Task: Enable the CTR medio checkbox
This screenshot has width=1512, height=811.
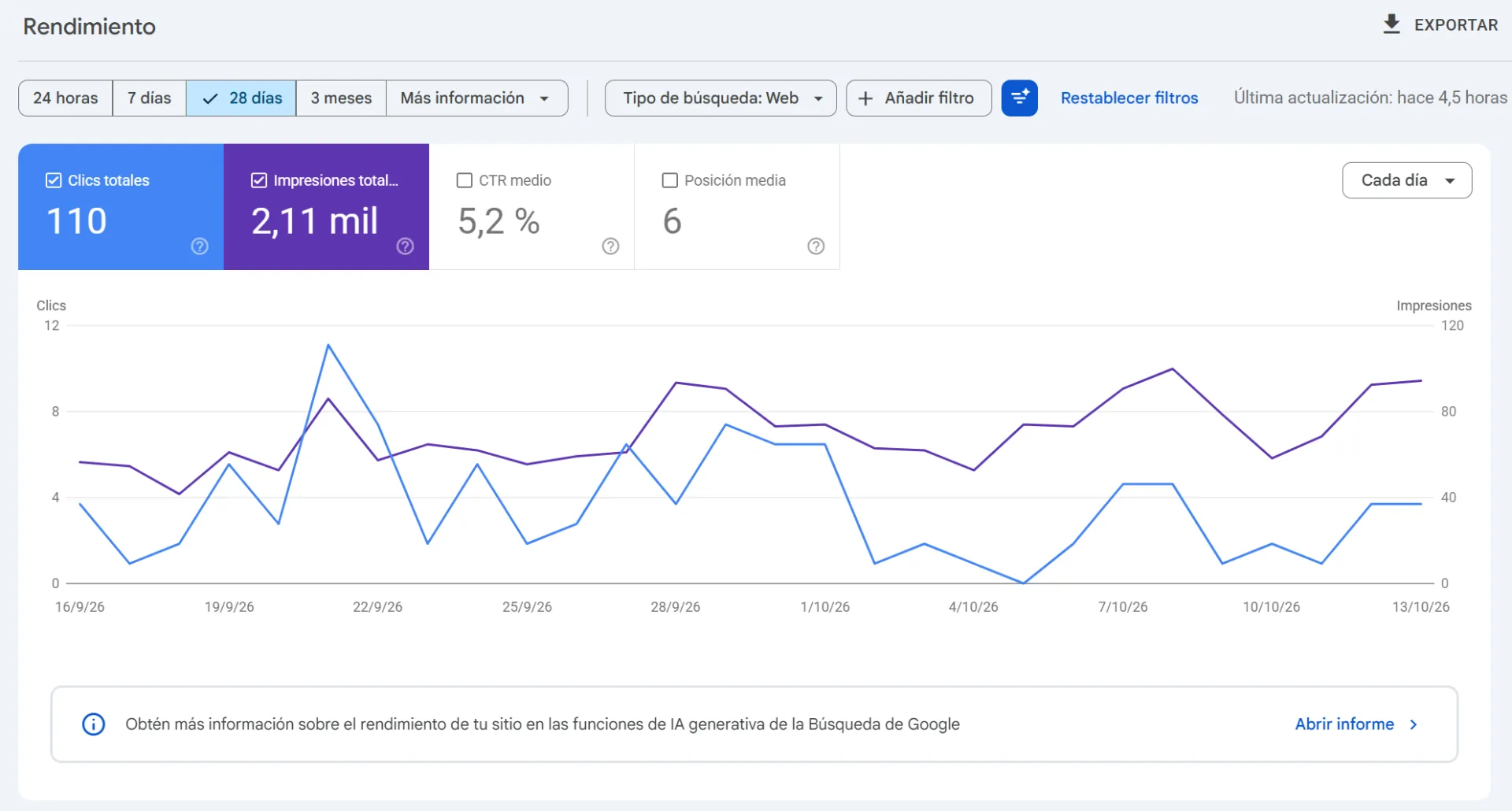Action: coord(465,180)
